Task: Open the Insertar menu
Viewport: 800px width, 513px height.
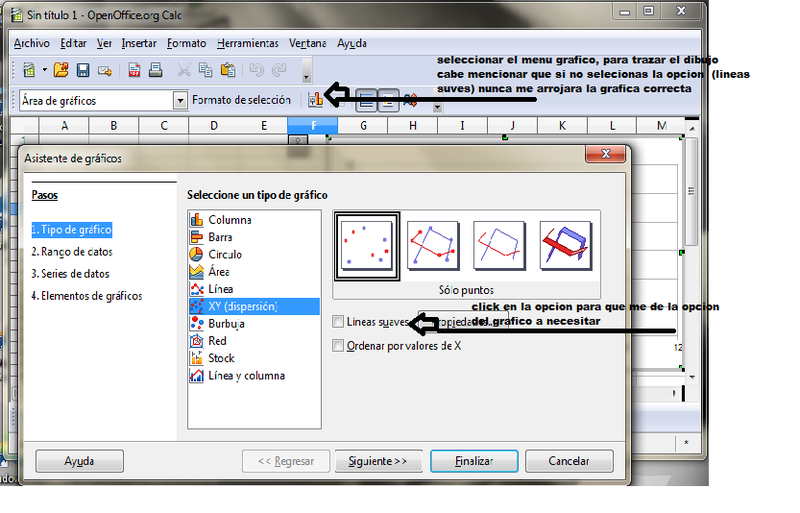Action: 138,44
